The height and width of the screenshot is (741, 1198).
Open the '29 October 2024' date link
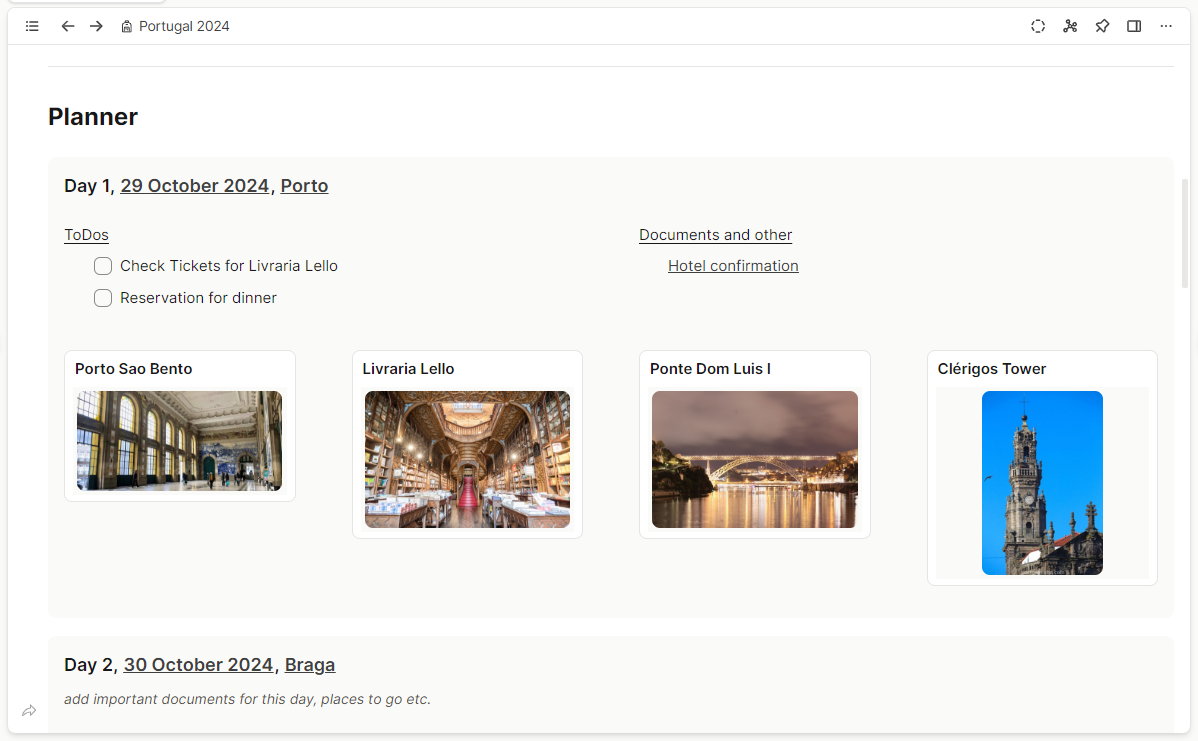(195, 186)
